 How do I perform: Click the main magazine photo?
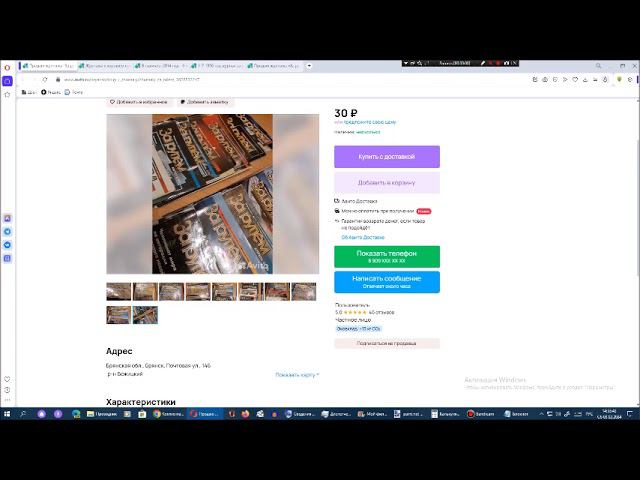tap(213, 194)
